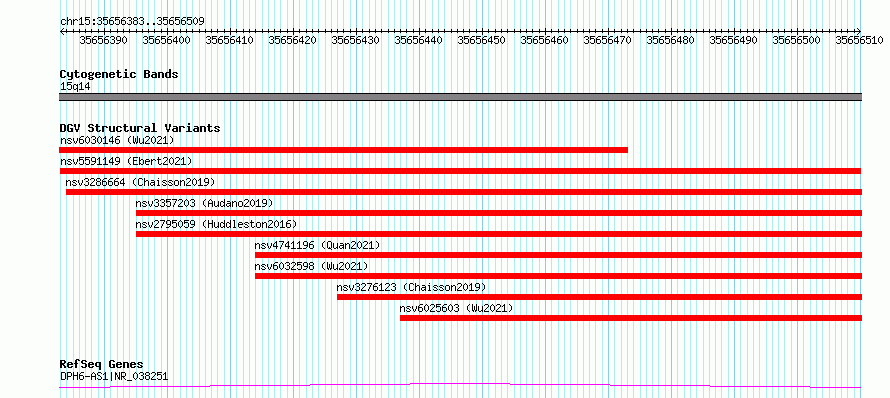Click ruler position 35656510
The image size is (890, 398).
coord(859,40)
